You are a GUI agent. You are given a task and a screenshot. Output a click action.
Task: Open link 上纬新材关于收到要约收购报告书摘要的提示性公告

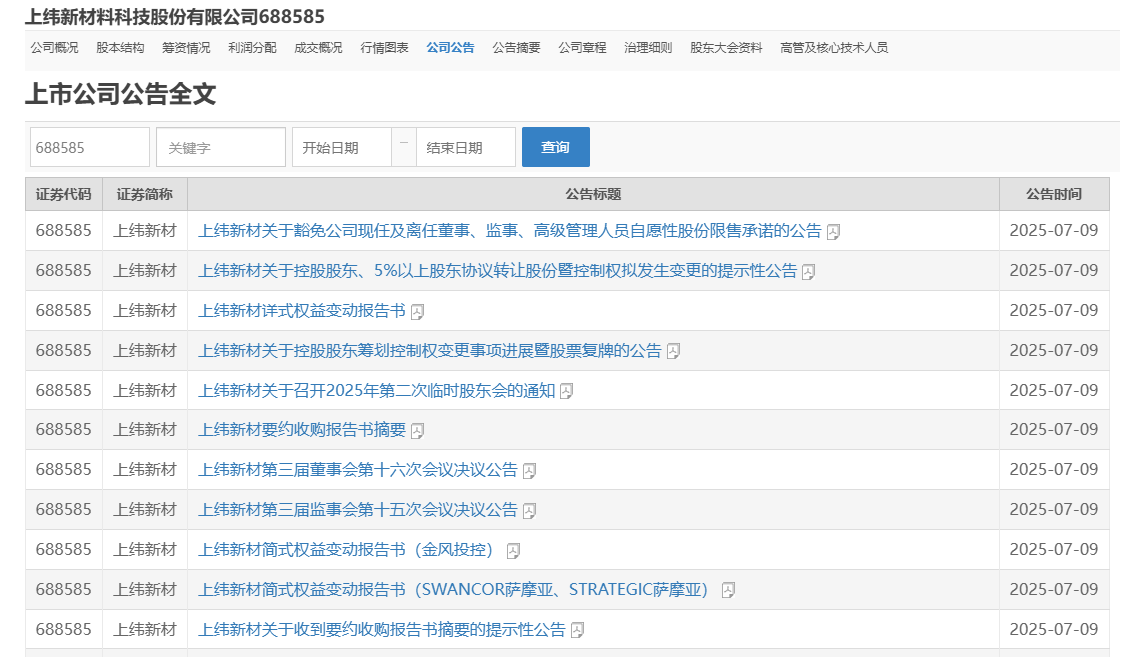click(382, 630)
